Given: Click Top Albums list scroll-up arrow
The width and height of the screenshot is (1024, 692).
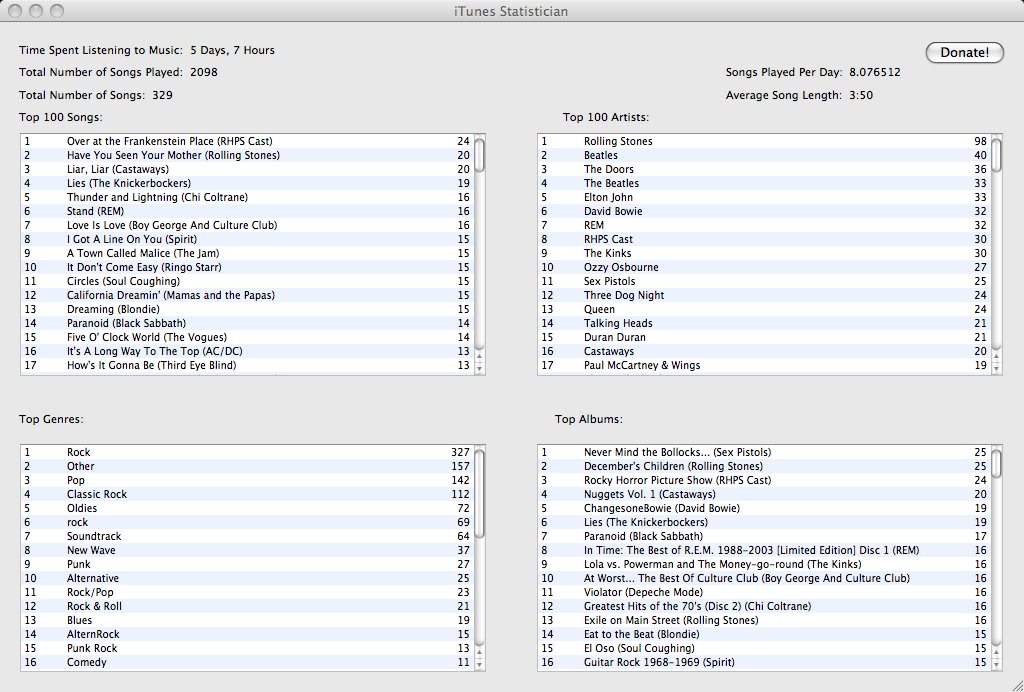Looking at the screenshot, I should coord(997,652).
